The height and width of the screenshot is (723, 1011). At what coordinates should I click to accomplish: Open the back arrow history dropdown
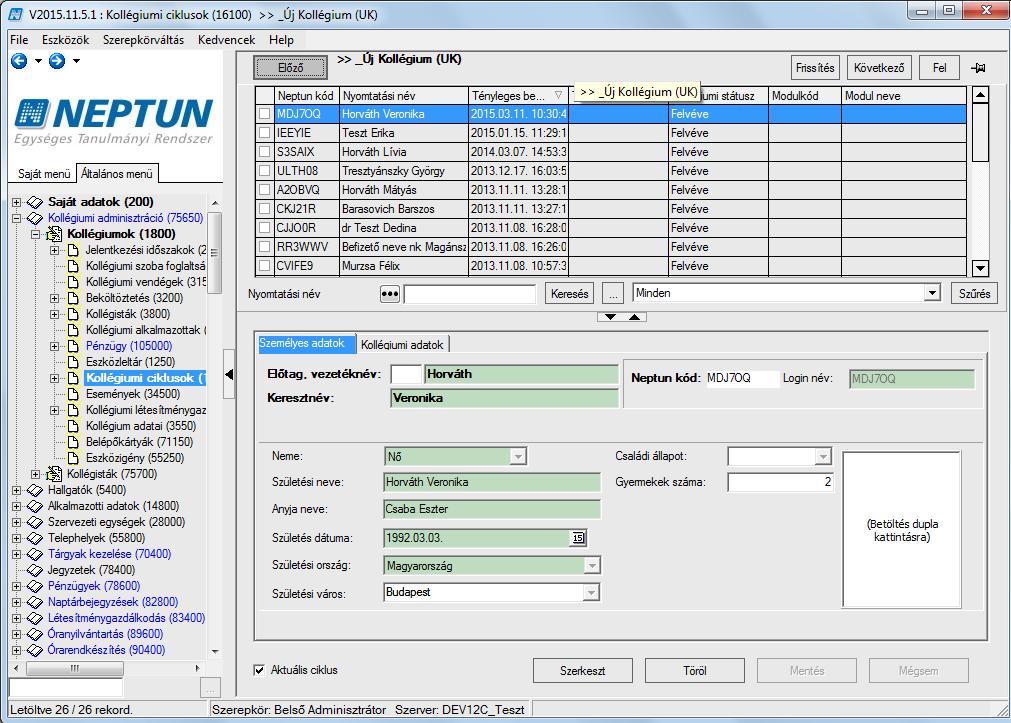click(x=38, y=61)
